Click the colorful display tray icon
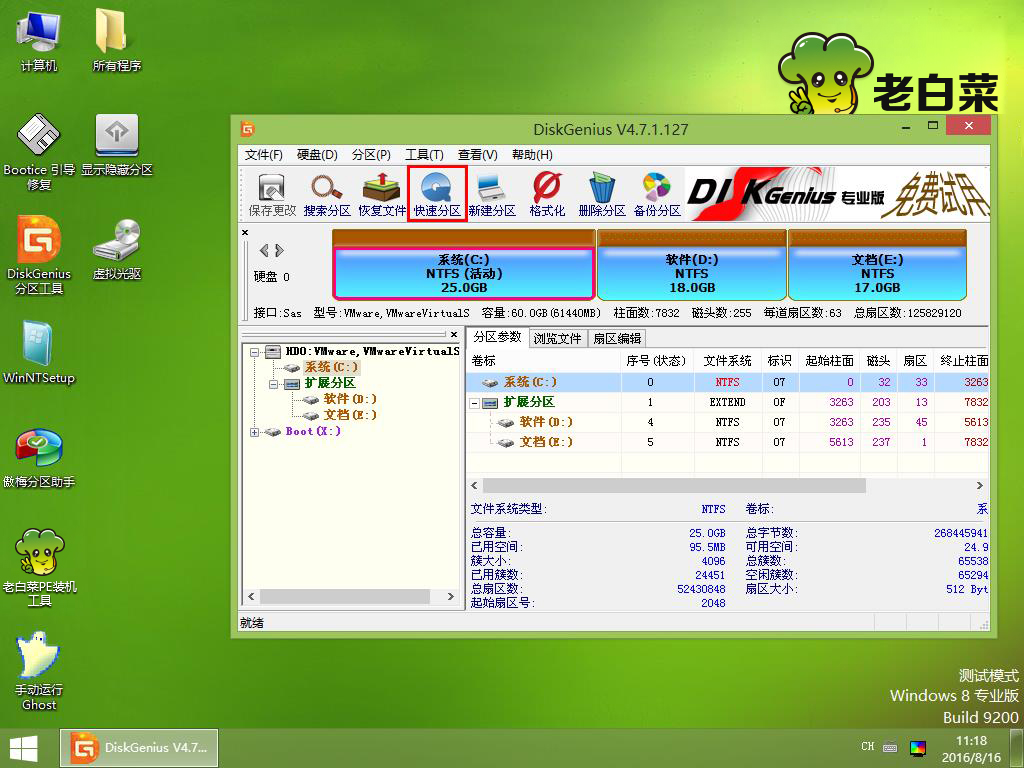The width and height of the screenshot is (1024, 768). point(918,748)
